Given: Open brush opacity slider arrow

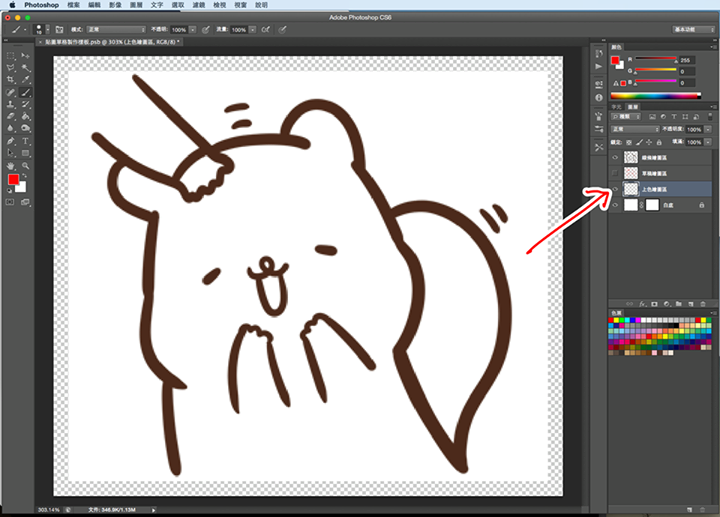Looking at the screenshot, I should (x=193, y=29).
